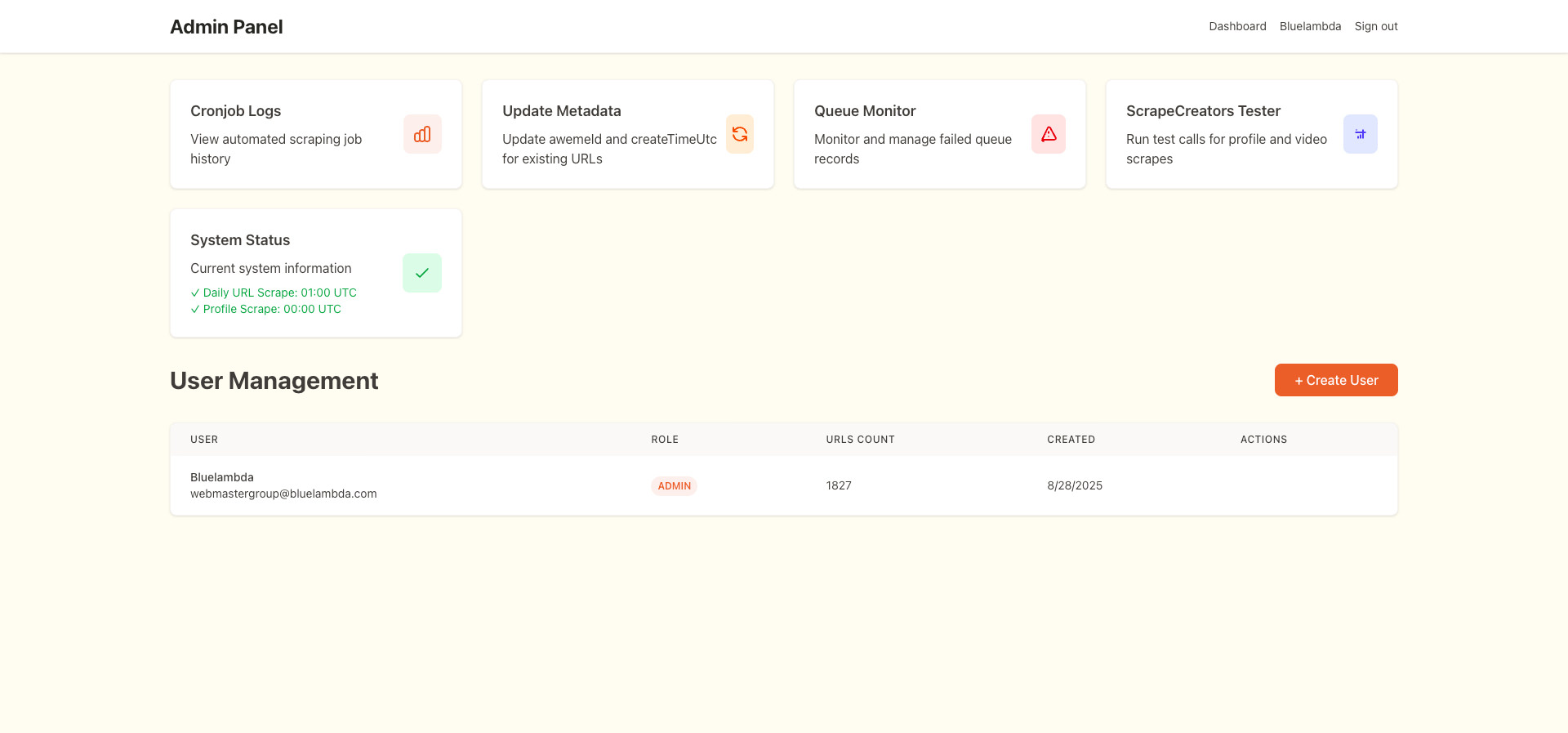Sign out of the admin panel

click(1376, 26)
